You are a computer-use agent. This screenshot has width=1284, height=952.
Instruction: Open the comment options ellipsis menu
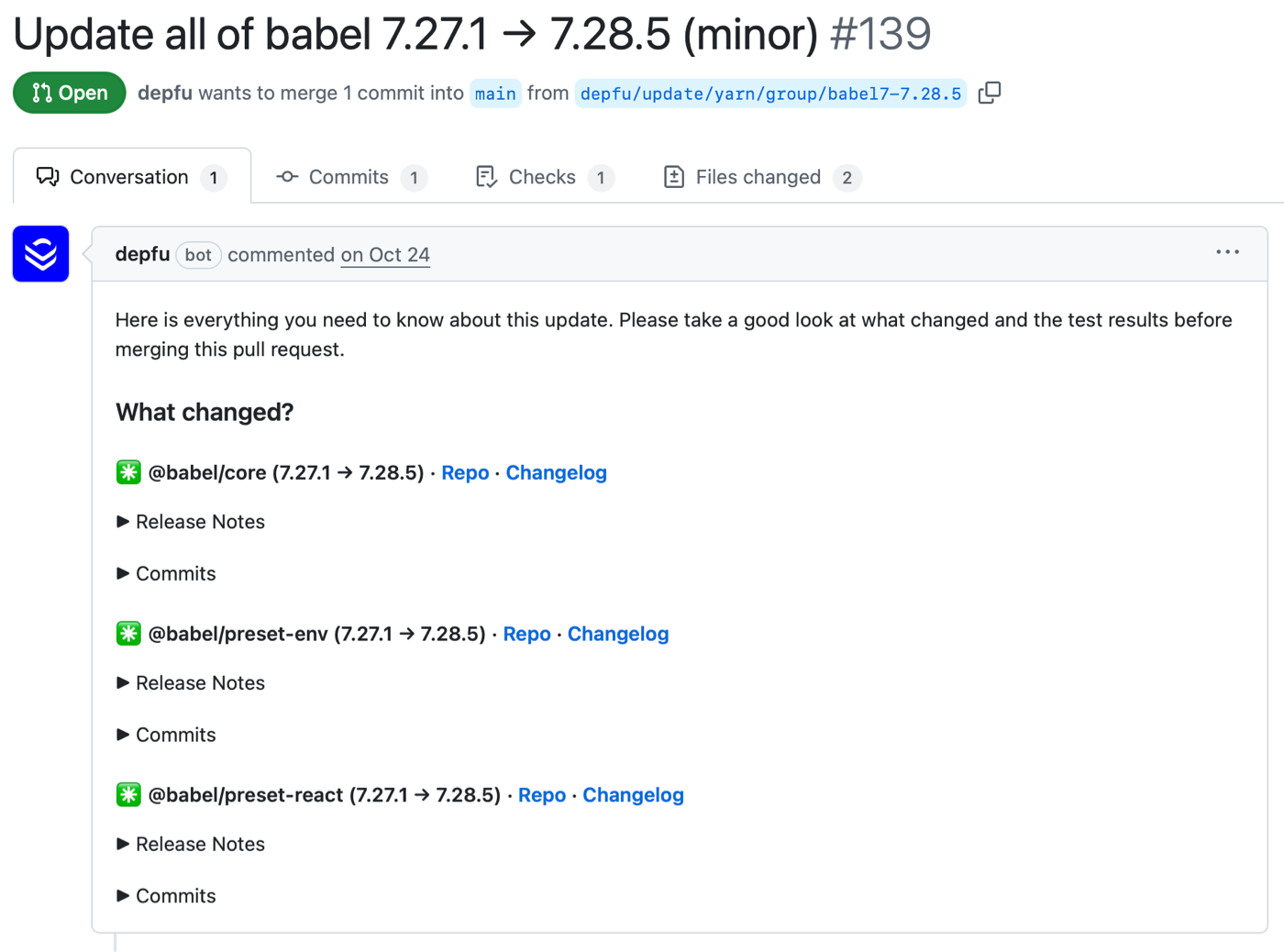coord(1227,252)
